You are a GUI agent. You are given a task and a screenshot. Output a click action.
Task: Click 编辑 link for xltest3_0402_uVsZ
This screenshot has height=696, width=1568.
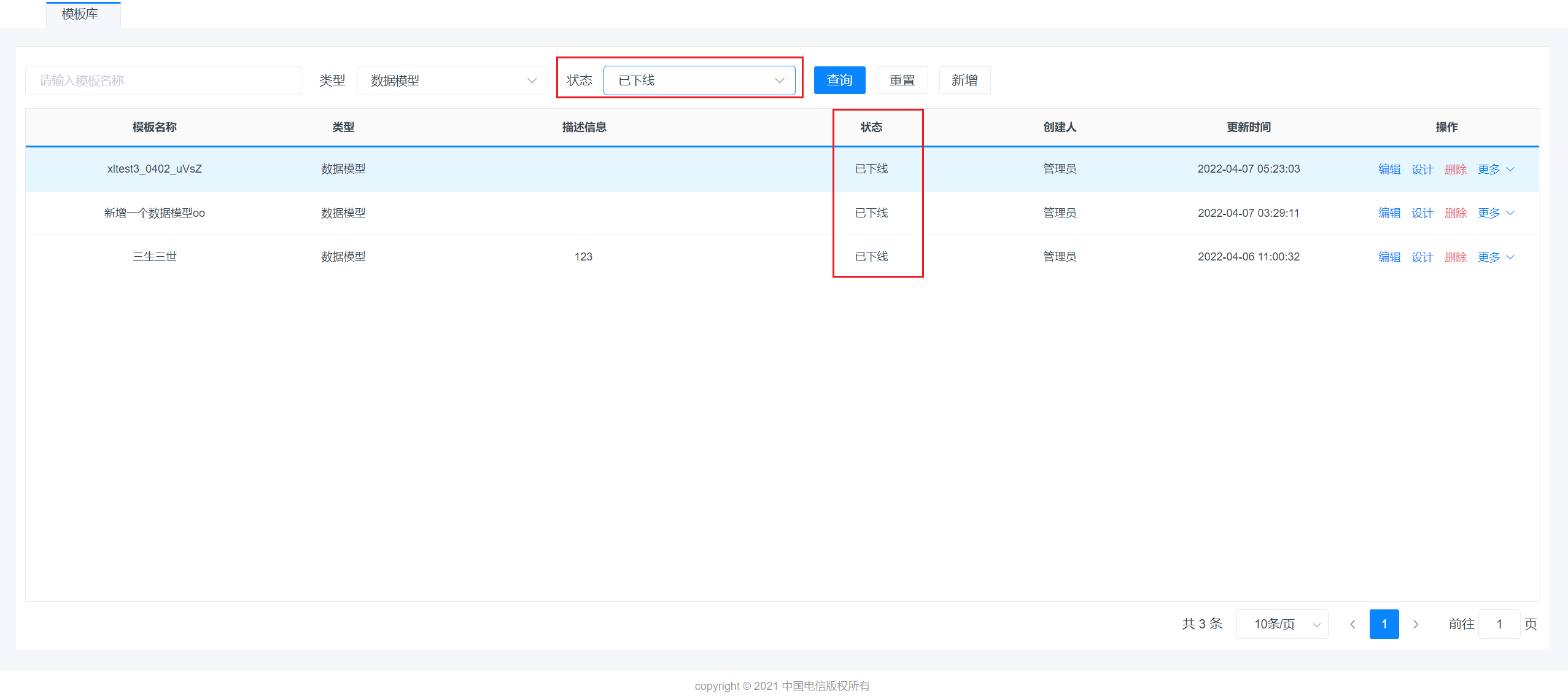click(1389, 170)
